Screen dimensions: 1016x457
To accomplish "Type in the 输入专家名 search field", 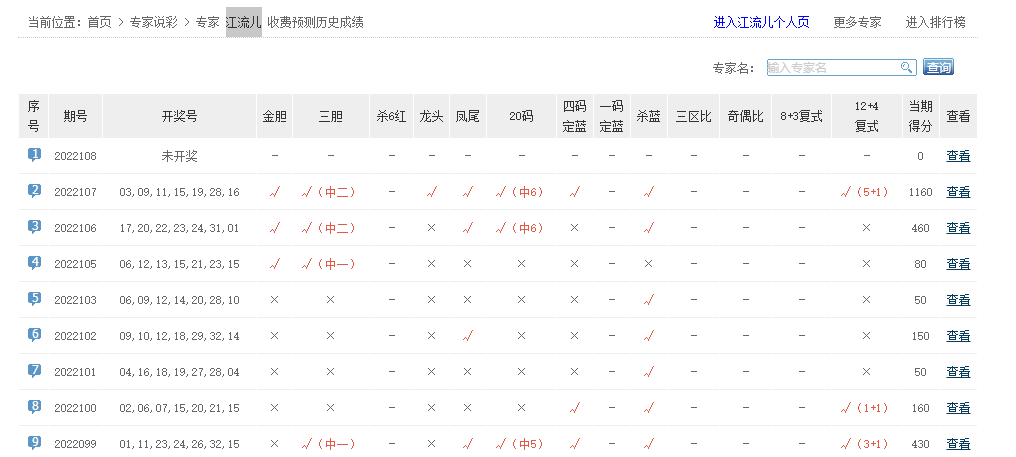I will 833,68.
